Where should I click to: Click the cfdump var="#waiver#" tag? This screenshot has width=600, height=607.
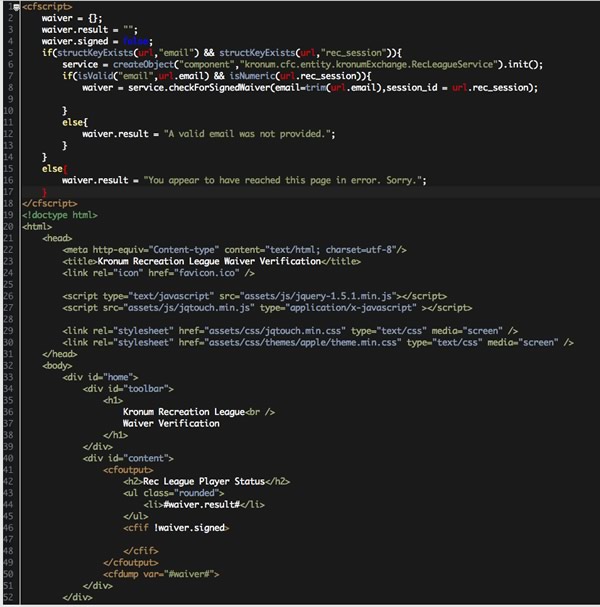(161, 575)
